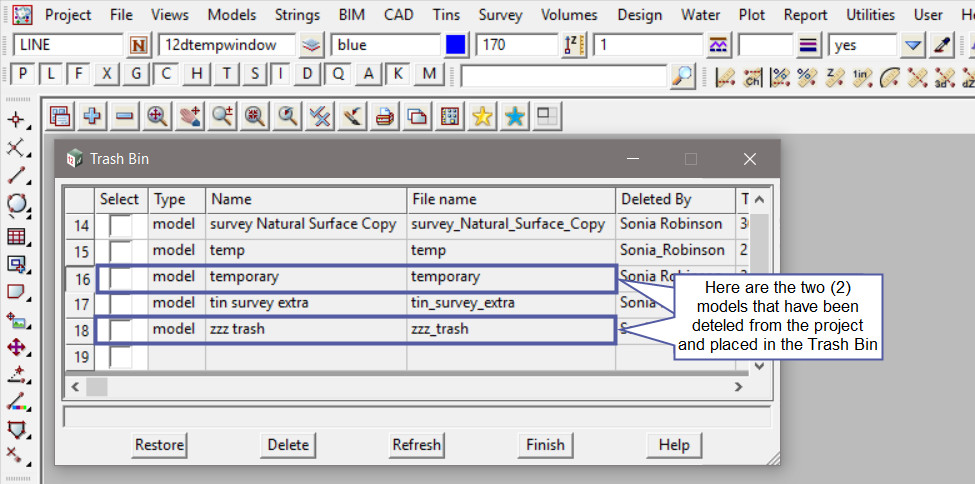
Task: Click the printer plot icon
Action: [x=384, y=116]
